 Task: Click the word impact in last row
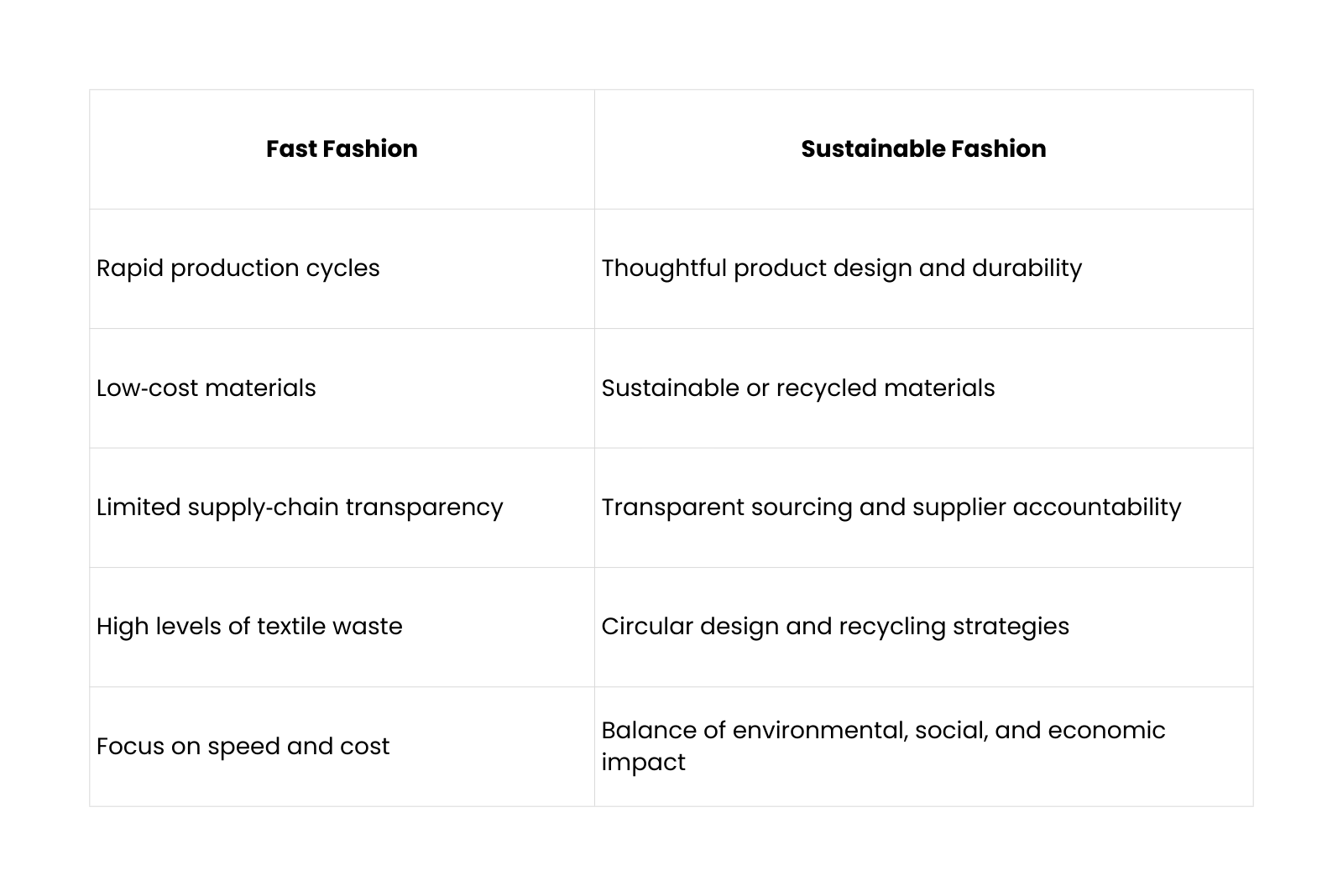(643, 763)
